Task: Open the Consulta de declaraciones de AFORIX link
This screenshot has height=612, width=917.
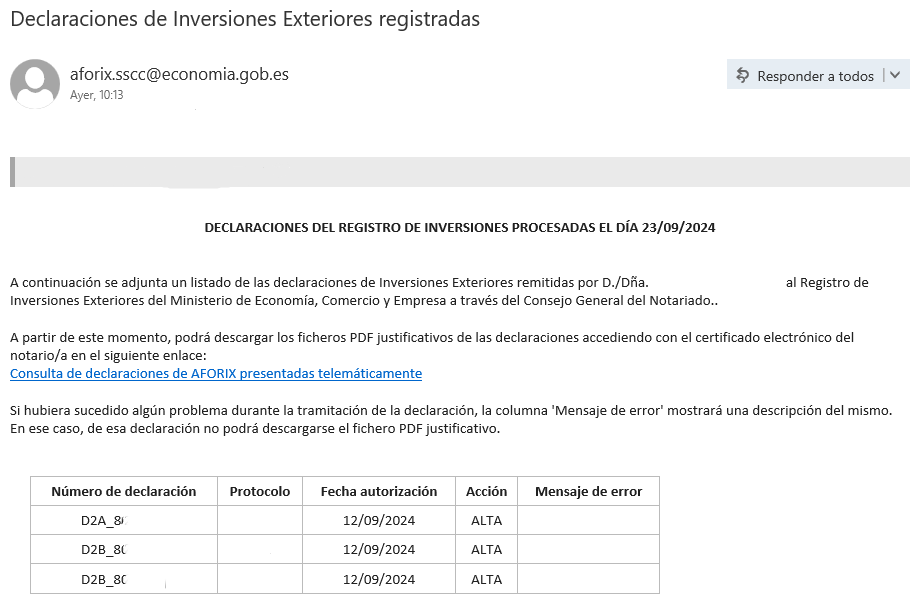Action: [216, 373]
